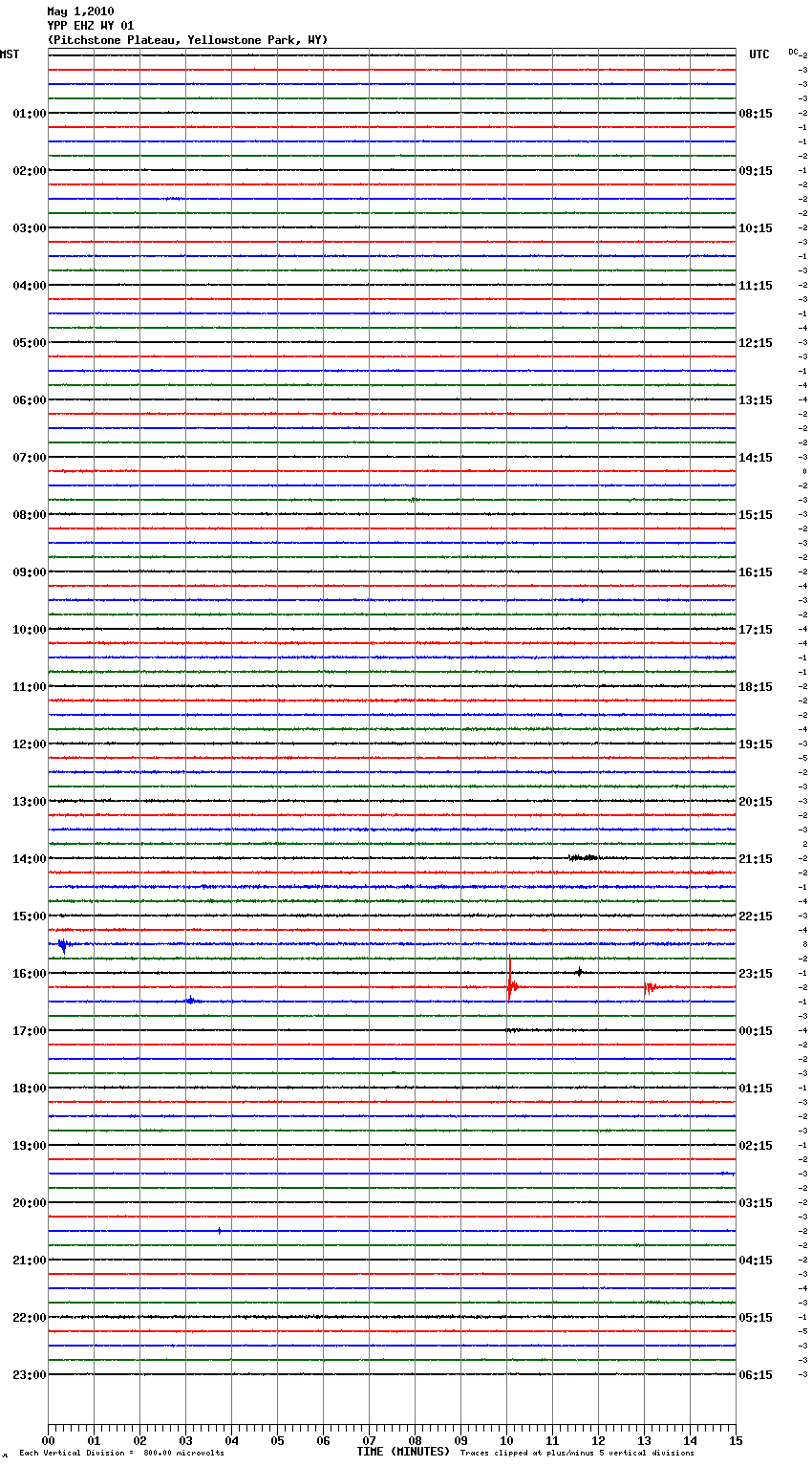Click the 08:15 UTC time label
The width and height of the screenshot is (812, 1466).
(x=756, y=114)
